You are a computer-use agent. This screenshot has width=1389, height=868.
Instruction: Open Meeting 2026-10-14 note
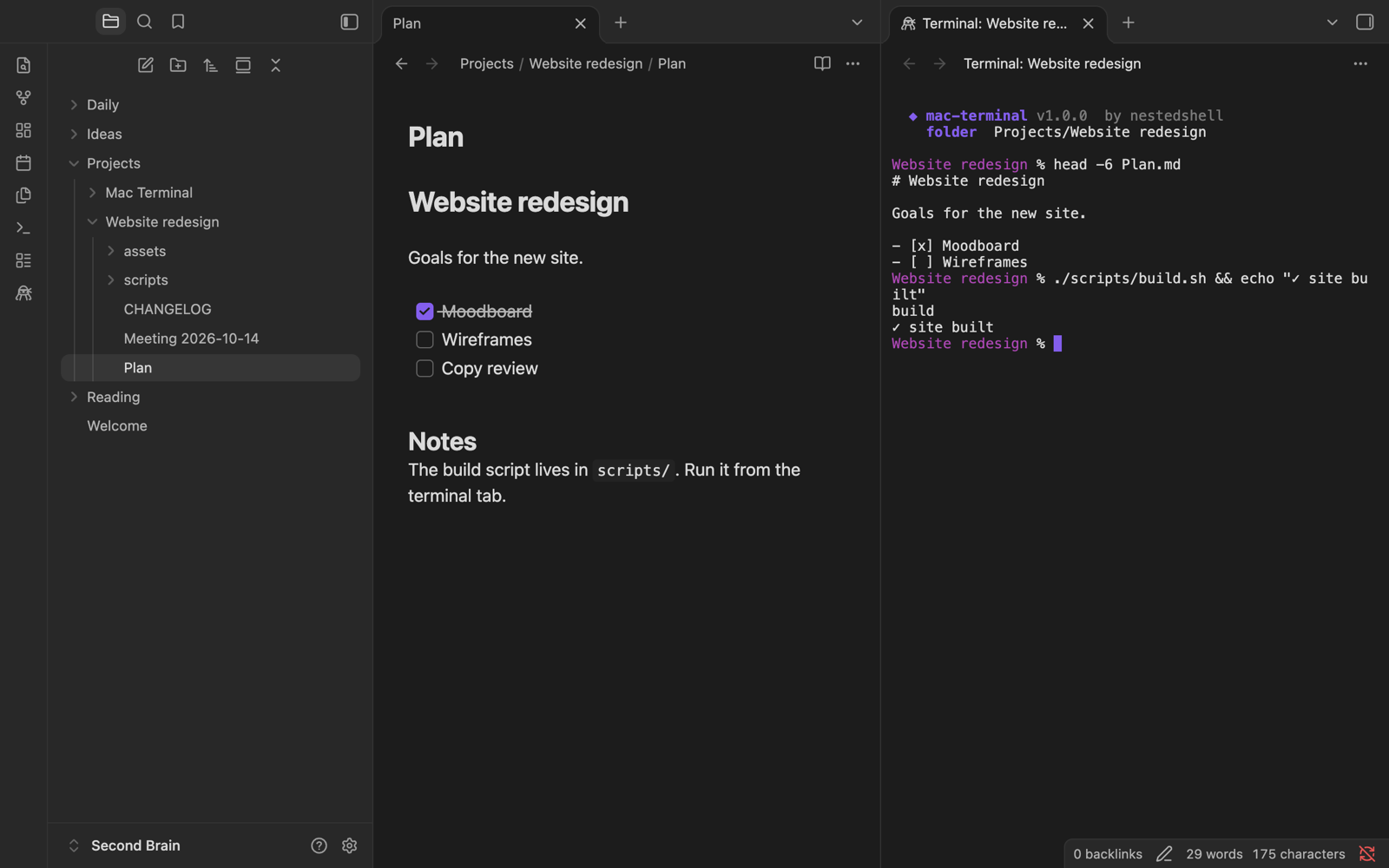coord(191,339)
